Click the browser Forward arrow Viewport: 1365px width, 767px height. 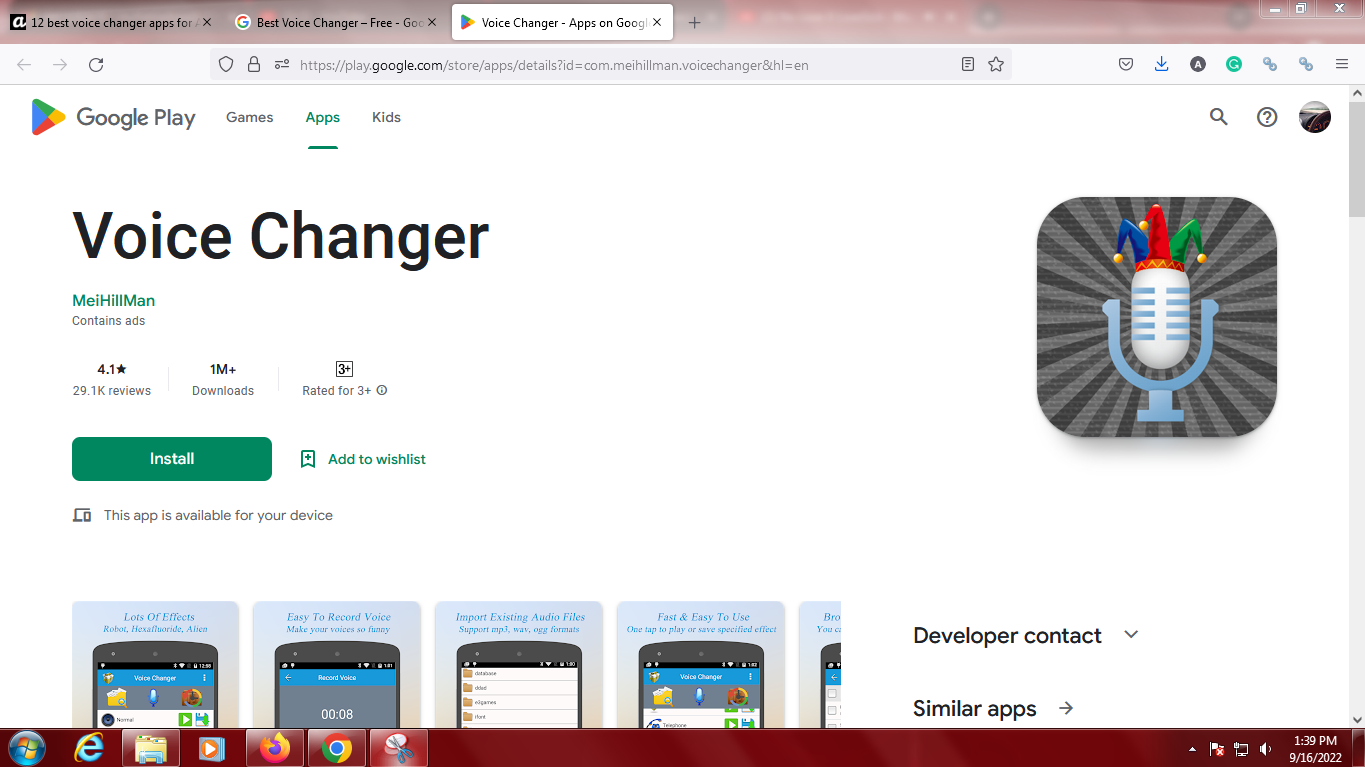(60, 64)
